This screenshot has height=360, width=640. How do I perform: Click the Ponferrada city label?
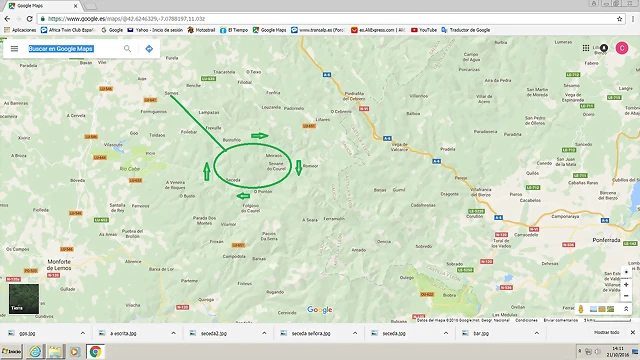pyautogui.click(x=606, y=240)
